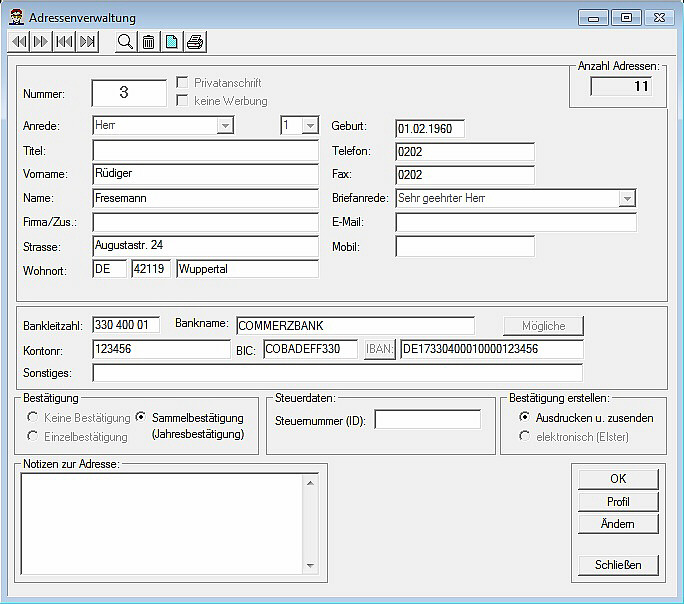This screenshot has width=684, height=604.
Task: Select the elektronisch (Elster) radio option
Action: (x=525, y=436)
